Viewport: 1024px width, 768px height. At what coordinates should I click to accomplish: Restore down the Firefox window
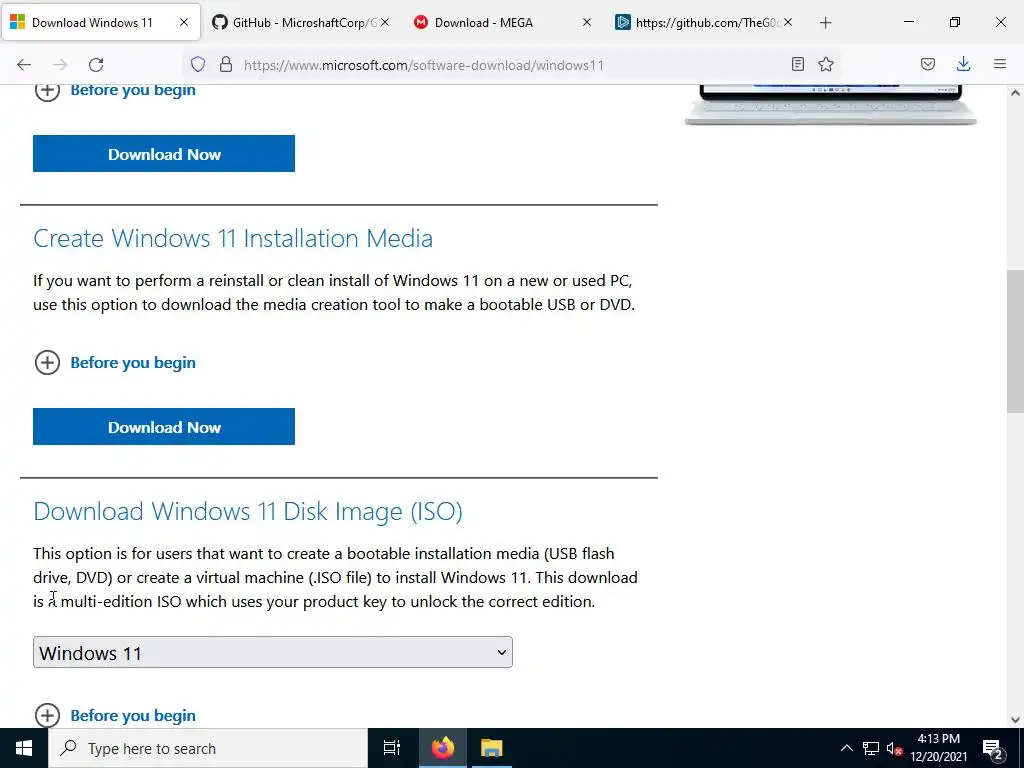(955, 22)
